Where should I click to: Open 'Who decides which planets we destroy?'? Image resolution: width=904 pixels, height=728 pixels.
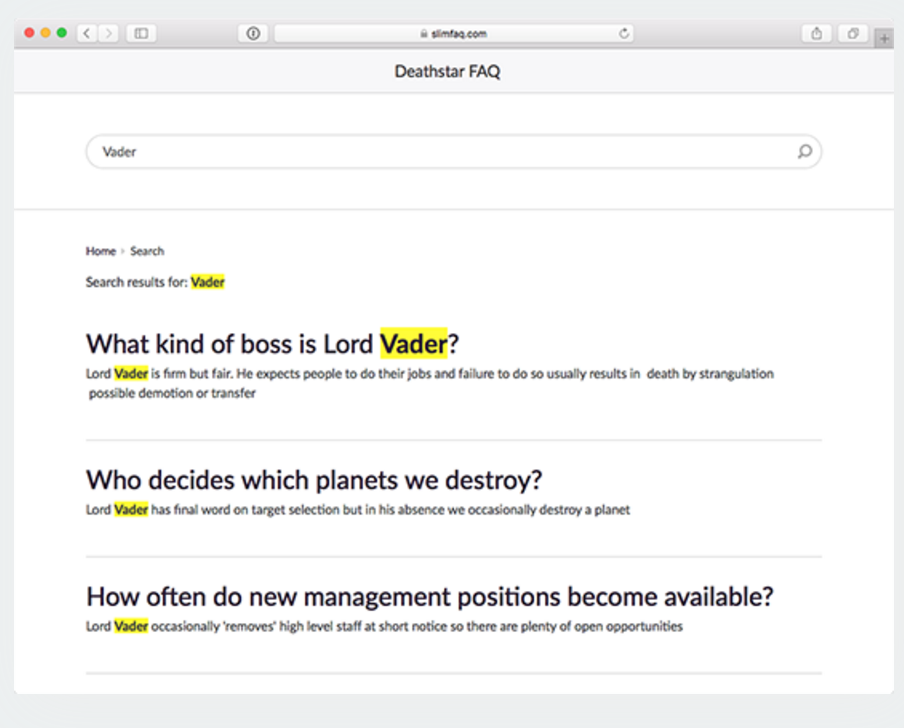(314, 480)
